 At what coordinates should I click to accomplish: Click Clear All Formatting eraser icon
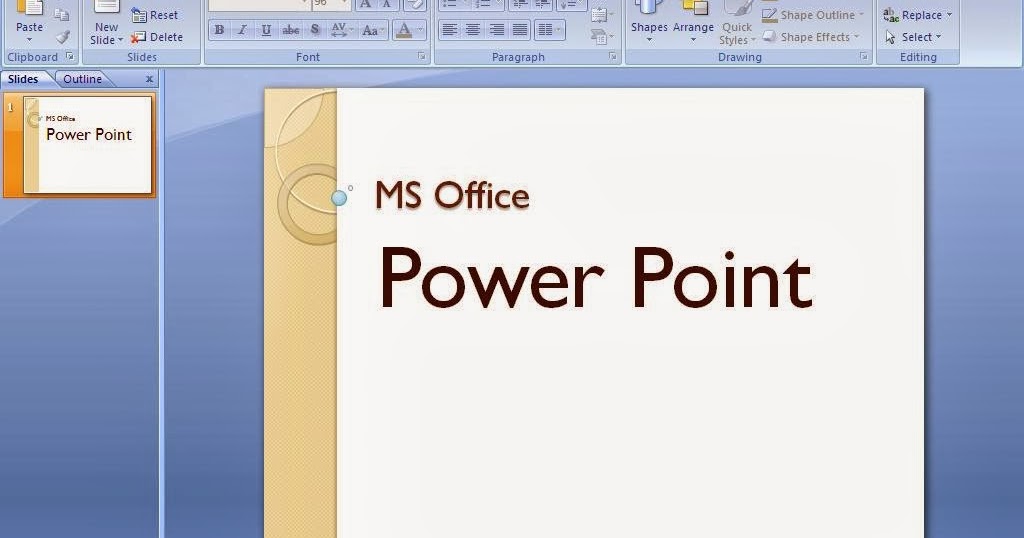coord(414,5)
